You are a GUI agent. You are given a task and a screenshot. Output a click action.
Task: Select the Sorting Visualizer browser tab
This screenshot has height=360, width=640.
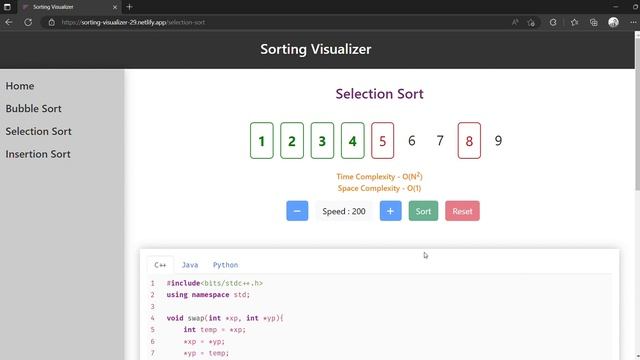click(x=69, y=7)
